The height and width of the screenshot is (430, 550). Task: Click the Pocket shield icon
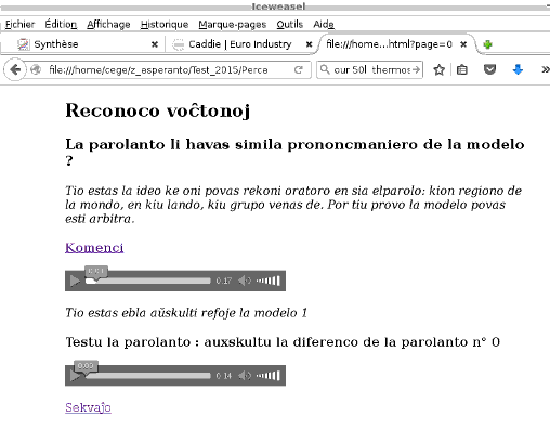coord(490,70)
